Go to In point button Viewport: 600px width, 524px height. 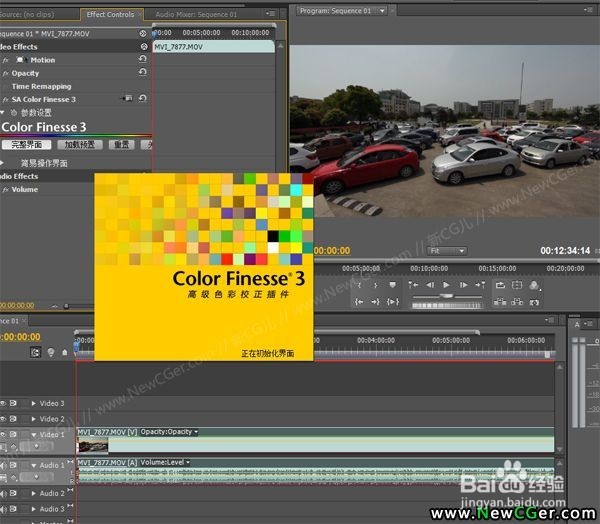pos(359,302)
